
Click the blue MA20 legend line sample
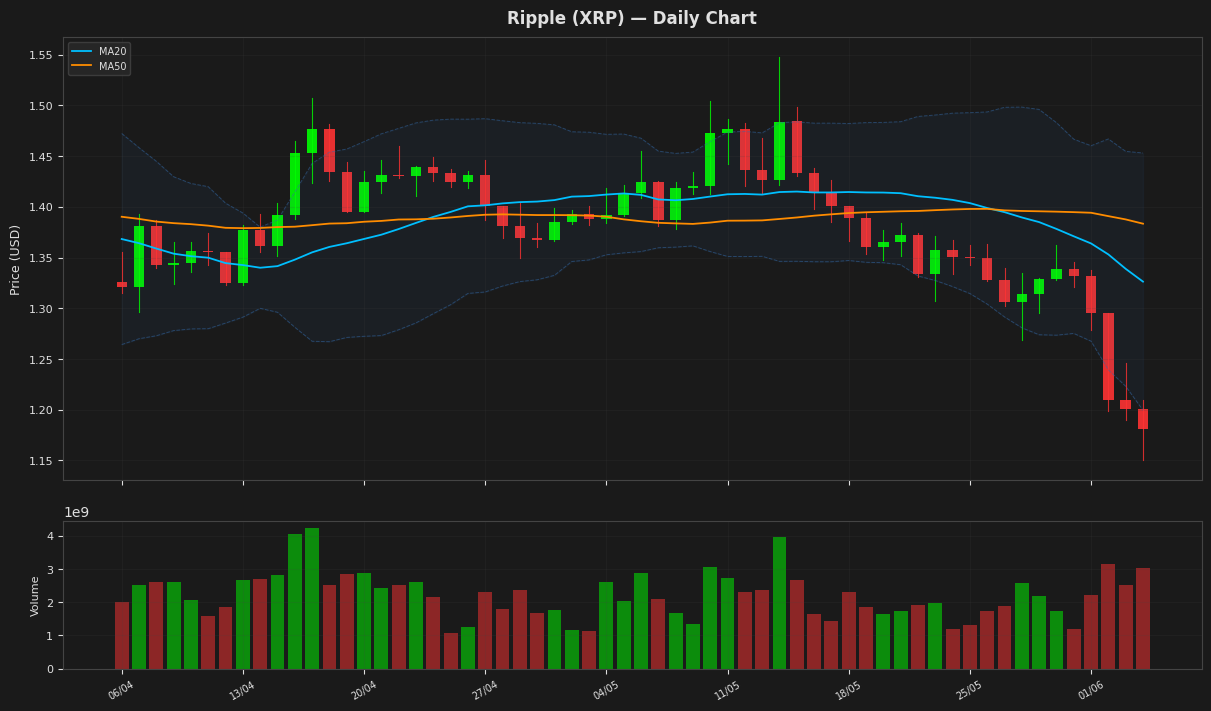point(82,51)
